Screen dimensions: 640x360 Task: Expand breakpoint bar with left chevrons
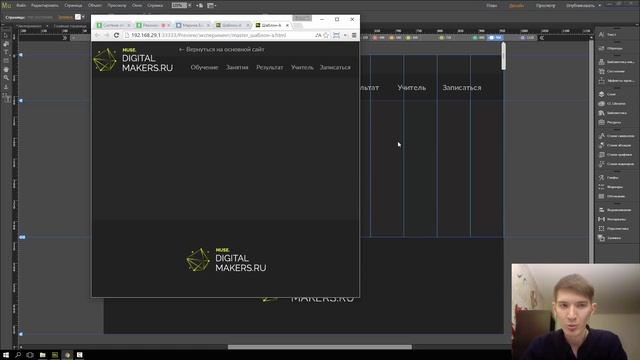click(542, 38)
